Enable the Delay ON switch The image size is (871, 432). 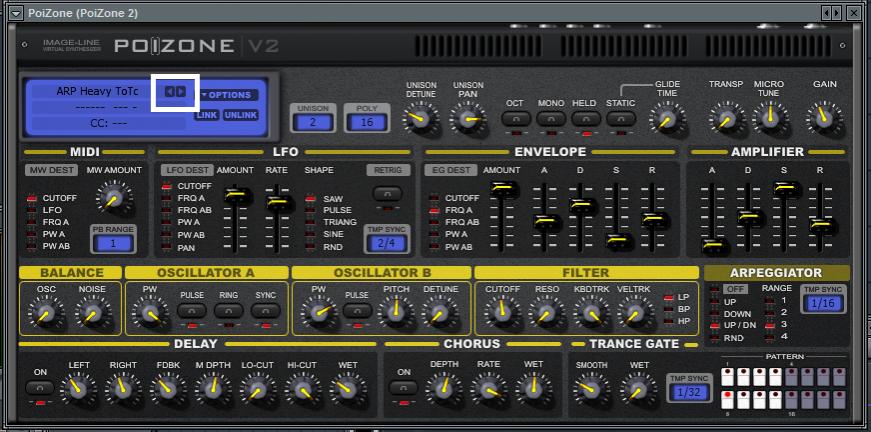coord(41,388)
